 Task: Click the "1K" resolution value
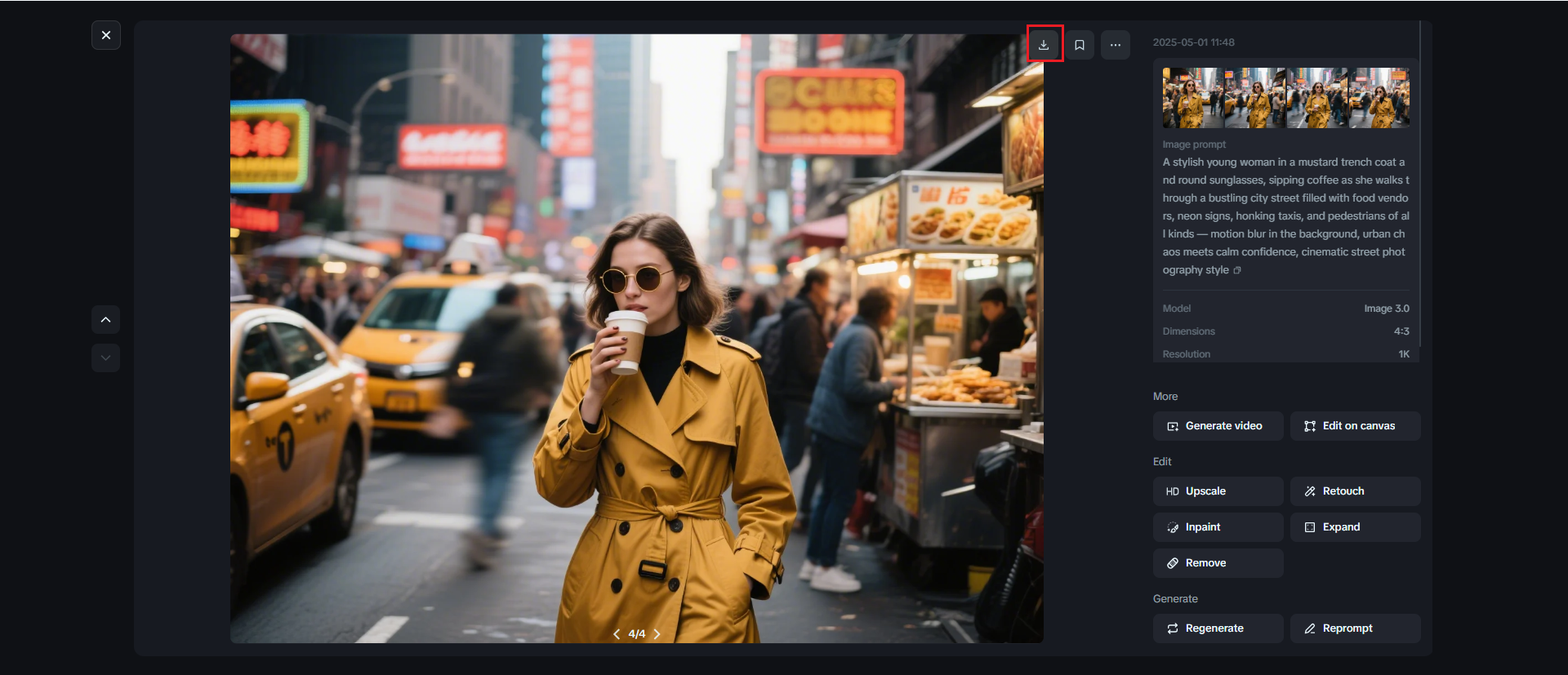(1404, 354)
